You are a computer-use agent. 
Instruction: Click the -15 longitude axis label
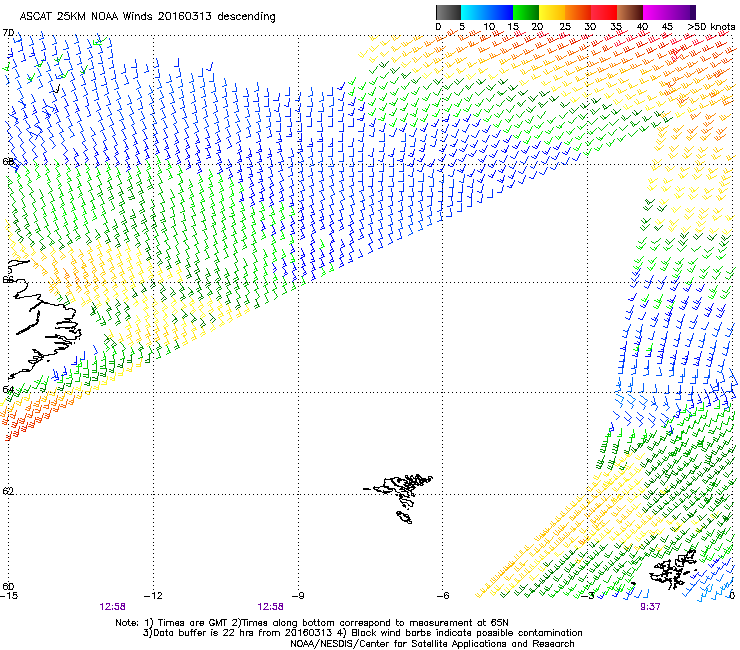pyautogui.click(x=9, y=596)
